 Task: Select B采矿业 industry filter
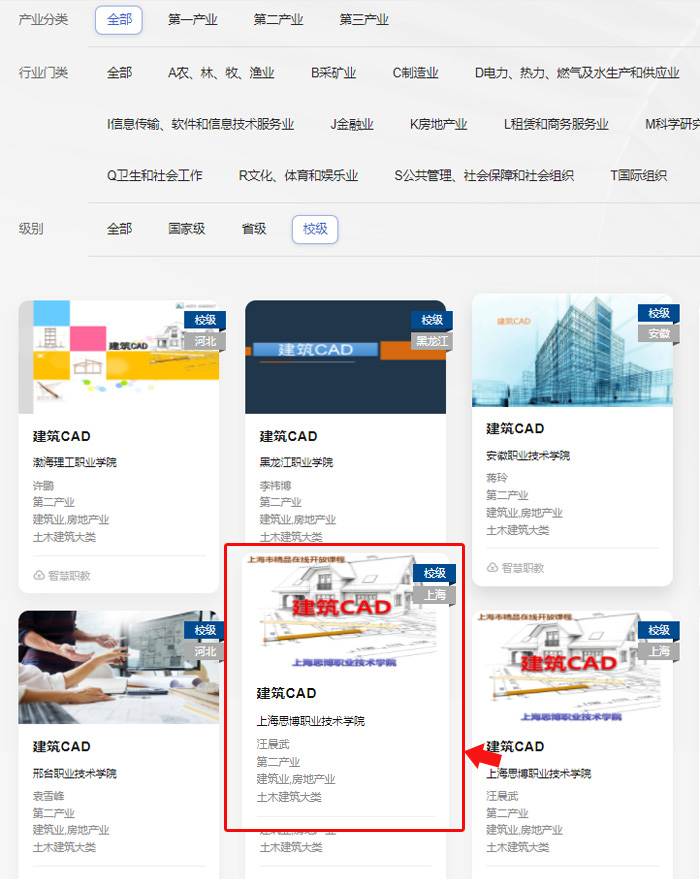click(x=333, y=73)
